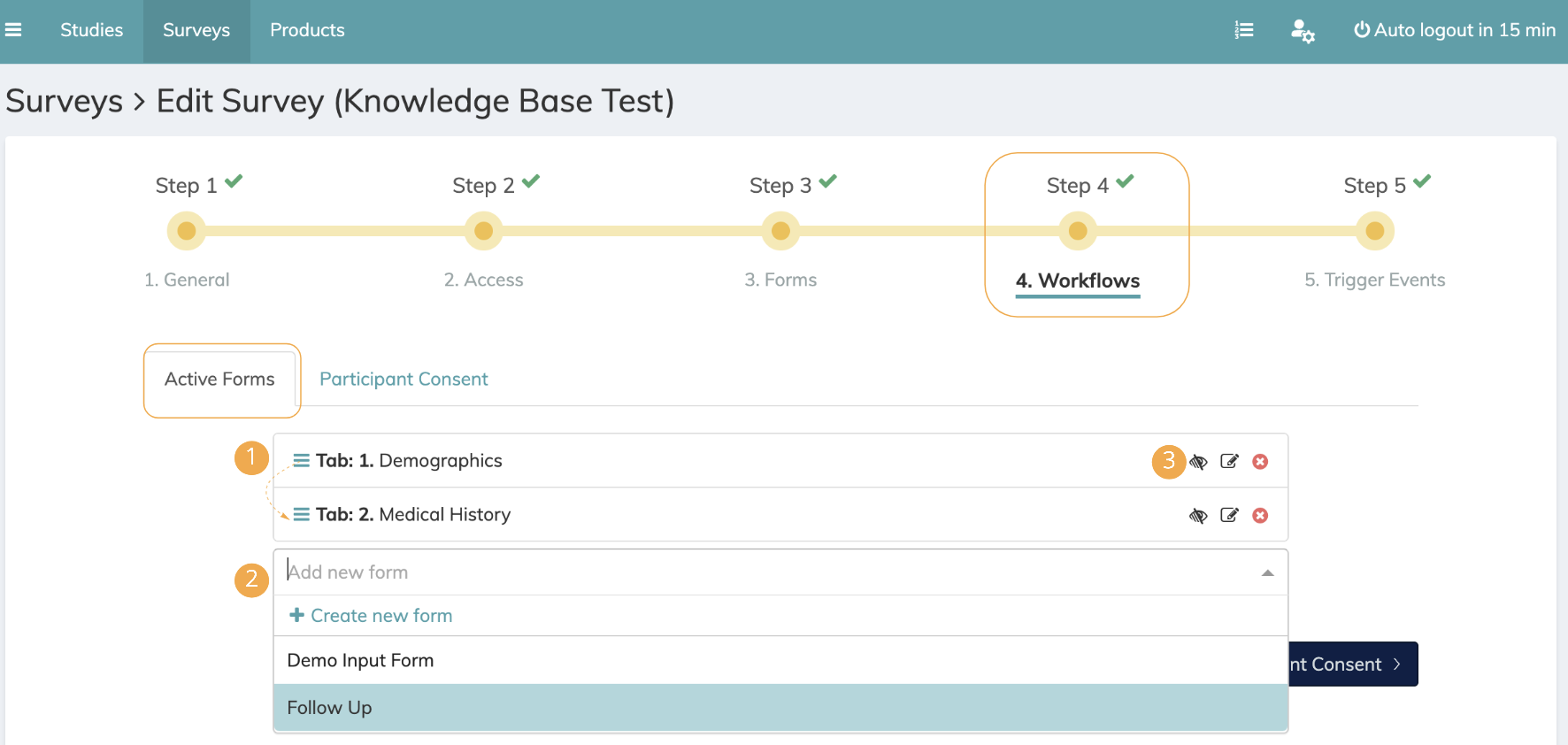Viewport: 1568px width, 745px height.
Task: Click the task list icon in header
Action: pyautogui.click(x=1244, y=30)
